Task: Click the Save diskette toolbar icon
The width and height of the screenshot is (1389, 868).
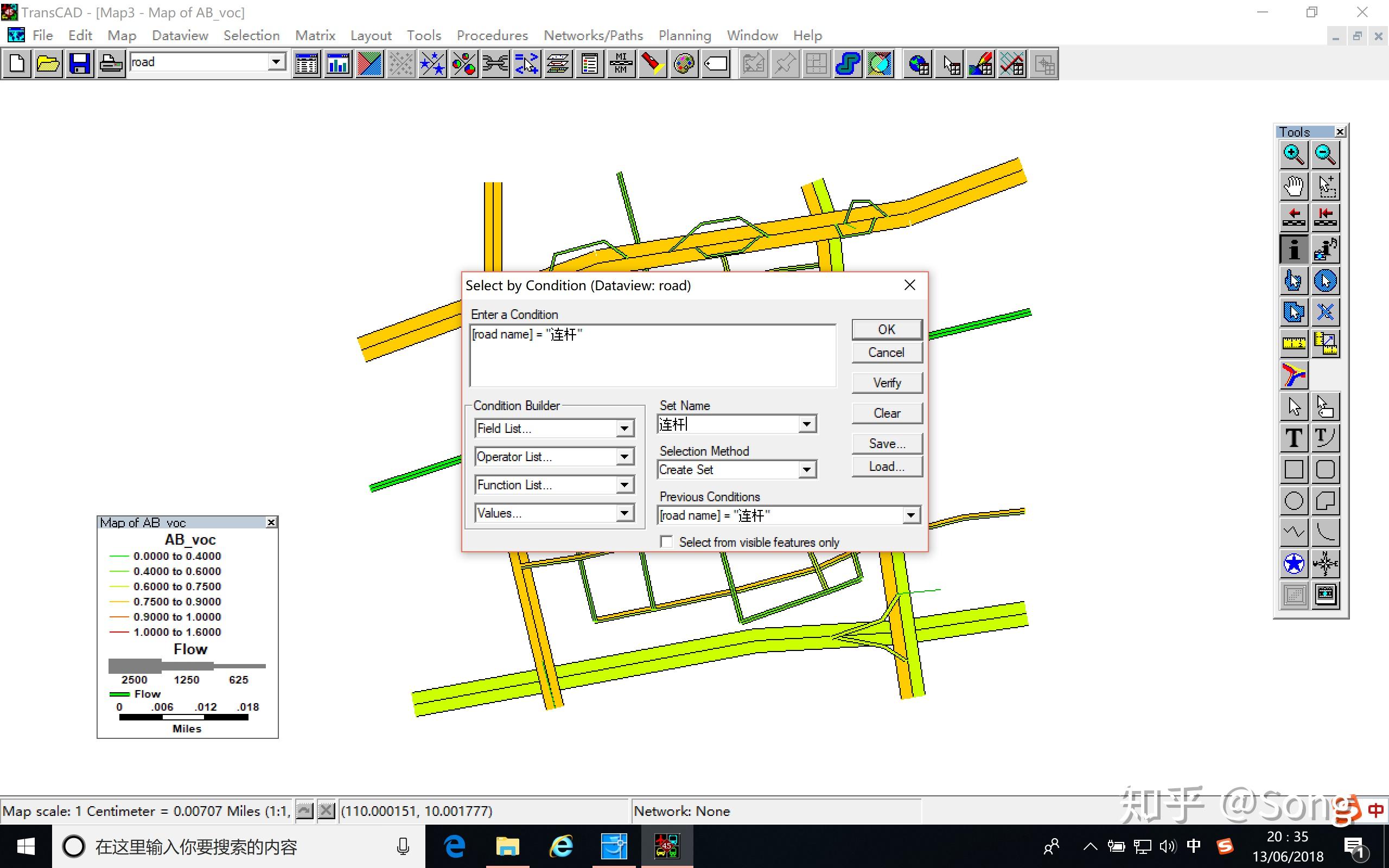Action: [x=79, y=63]
